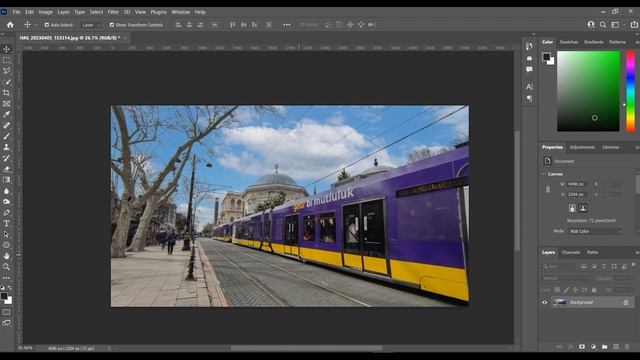Image resolution: width=640 pixels, height=360 pixels.
Task: Select the Blur tool
Action: 7,191
